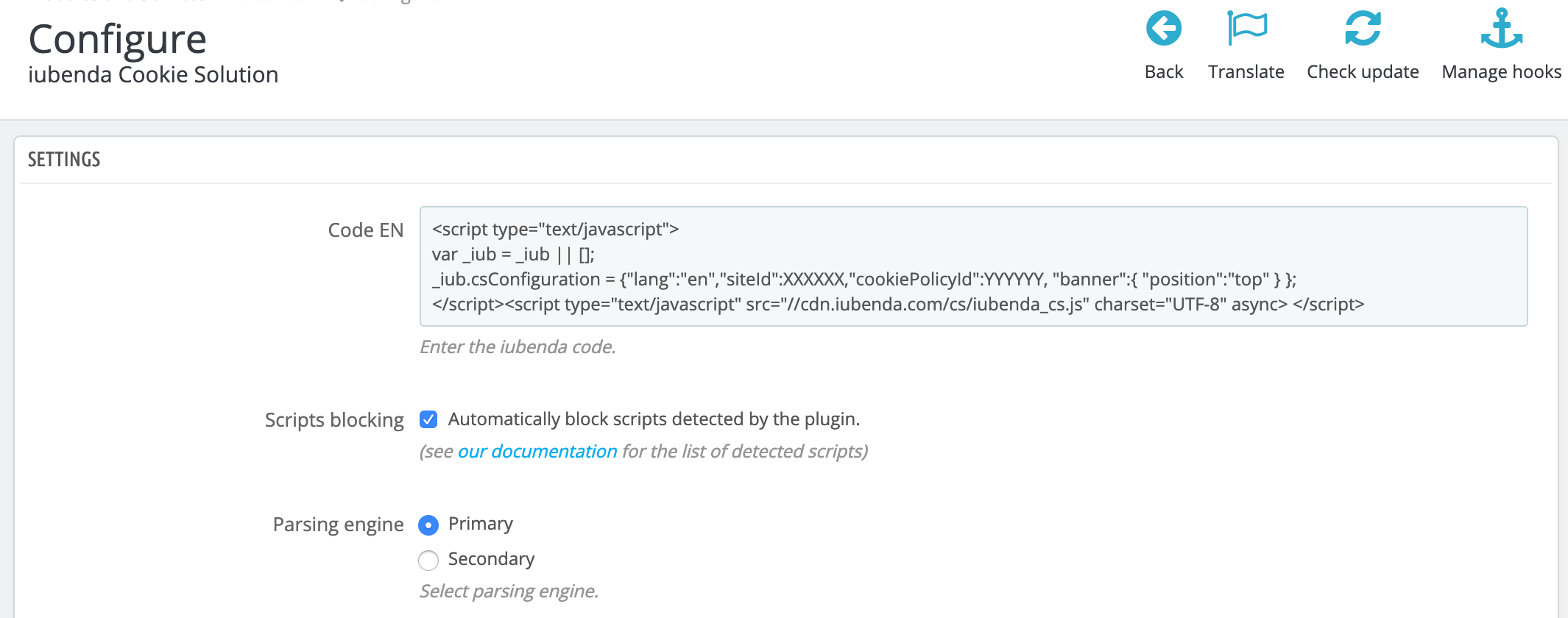The image size is (1568, 618).
Task: Click the Translate flag icon
Action: 1246,29
